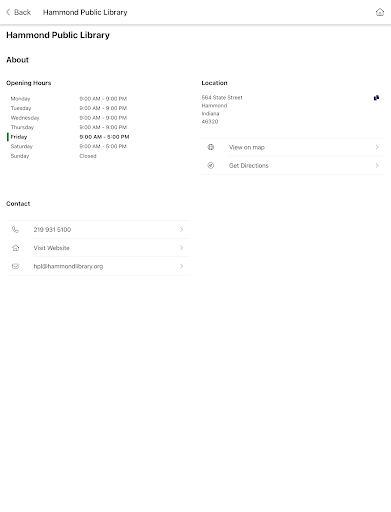Copy the library address icon
Image resolution: width=391 pixels, height=512 pixels.
point(376,98)
